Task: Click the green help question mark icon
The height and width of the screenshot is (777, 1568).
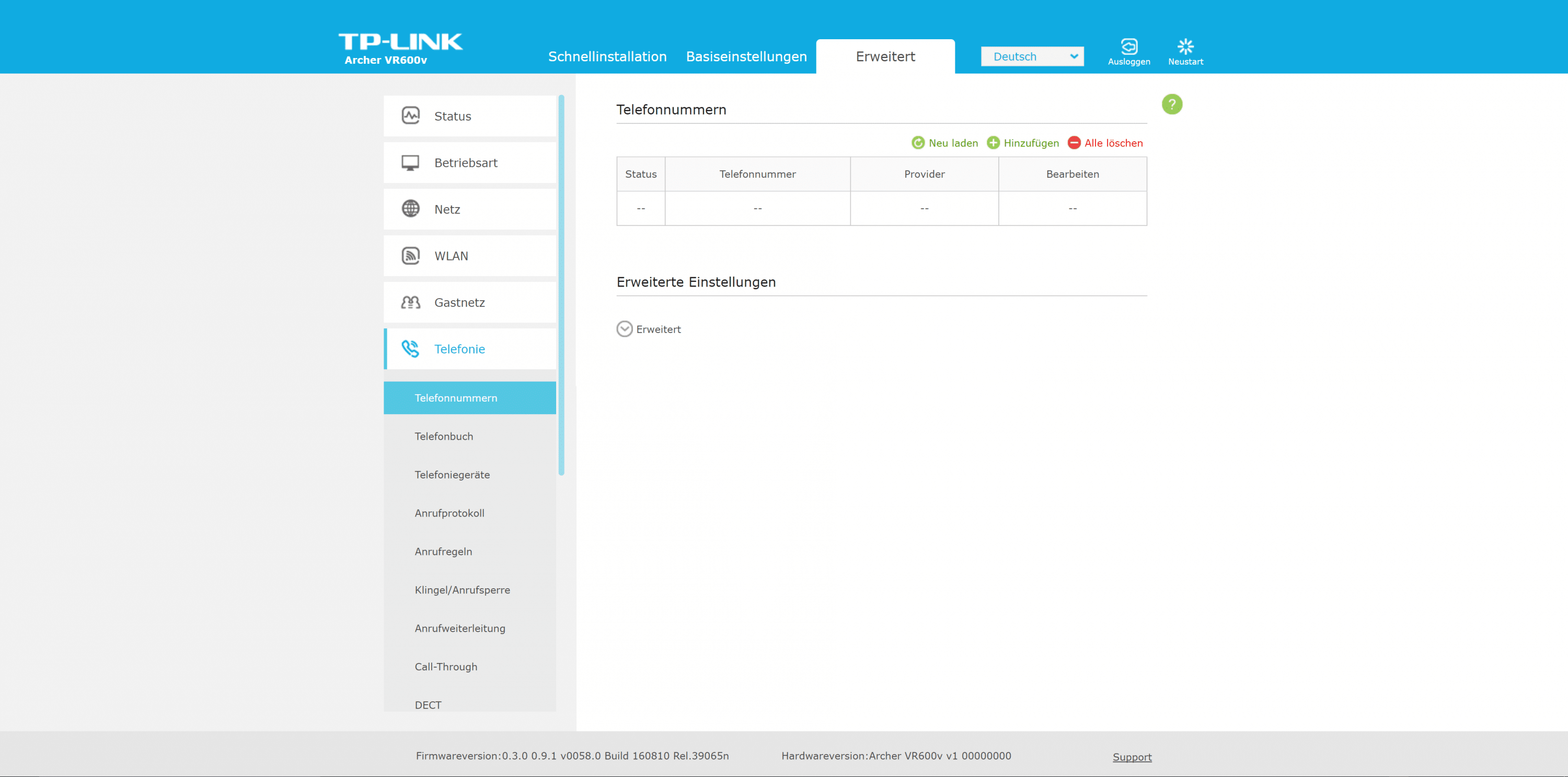Action: pyautogui.click(x=1172, y=104)
